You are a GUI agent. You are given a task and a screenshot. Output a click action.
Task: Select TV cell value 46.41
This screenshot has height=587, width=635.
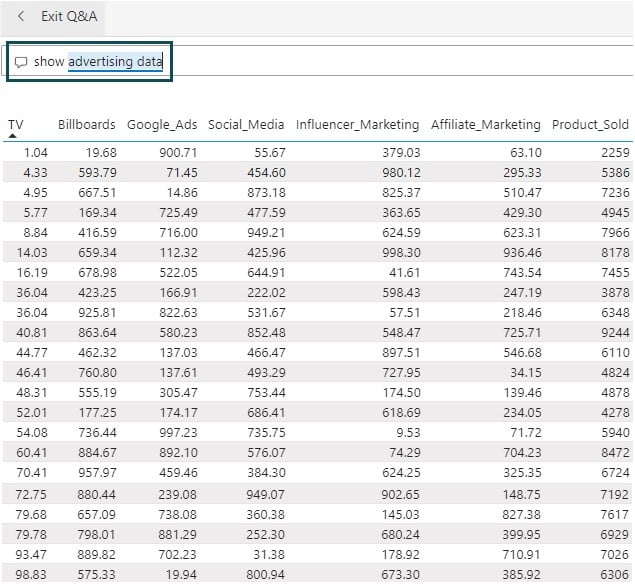pos(32,373)
